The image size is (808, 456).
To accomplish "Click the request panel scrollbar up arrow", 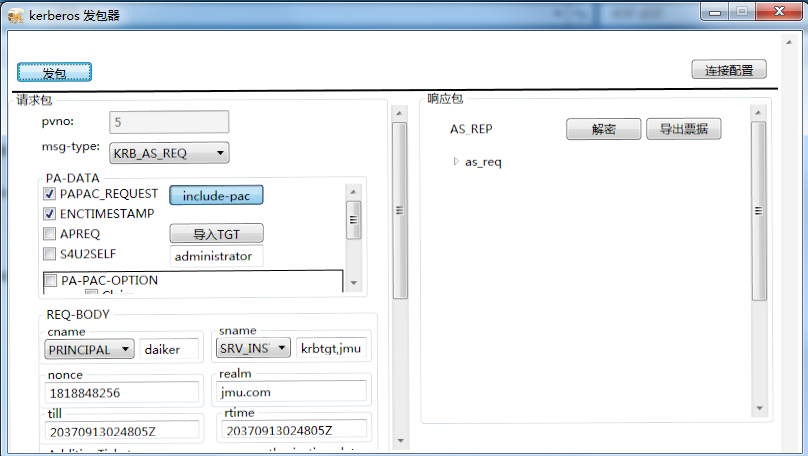I will click(x=399, y=113).
